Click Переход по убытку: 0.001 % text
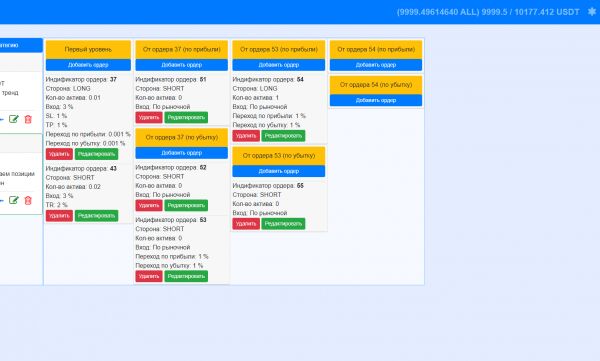 pos(85,143)
